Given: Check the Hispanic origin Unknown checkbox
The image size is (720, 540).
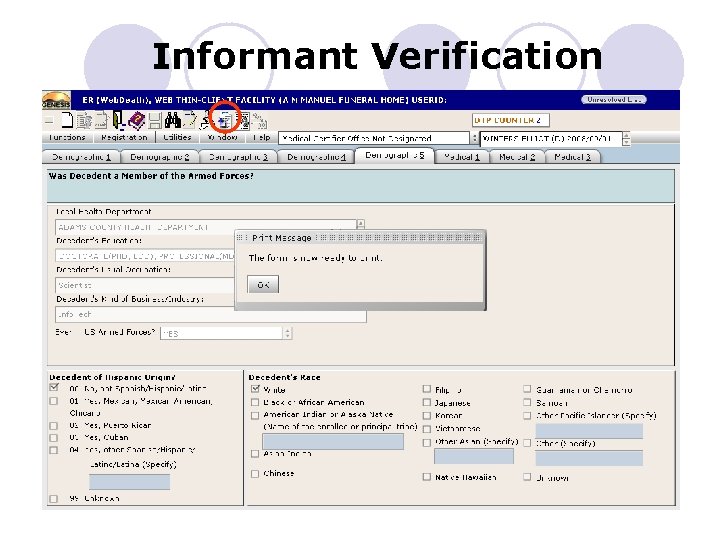Looking at the screenshot, I should (x=54, y=499).
